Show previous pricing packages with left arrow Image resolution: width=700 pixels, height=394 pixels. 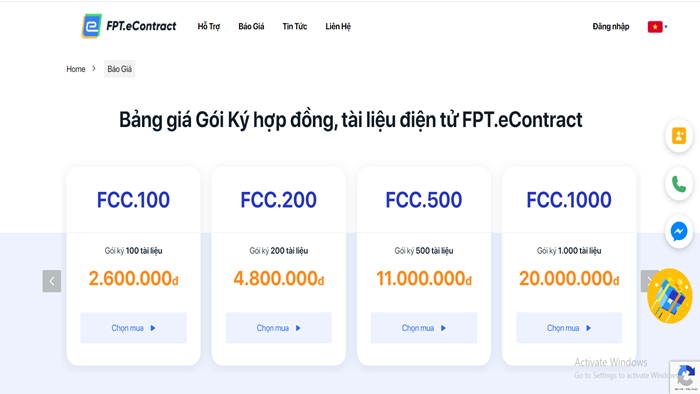[x=52, y=281]
